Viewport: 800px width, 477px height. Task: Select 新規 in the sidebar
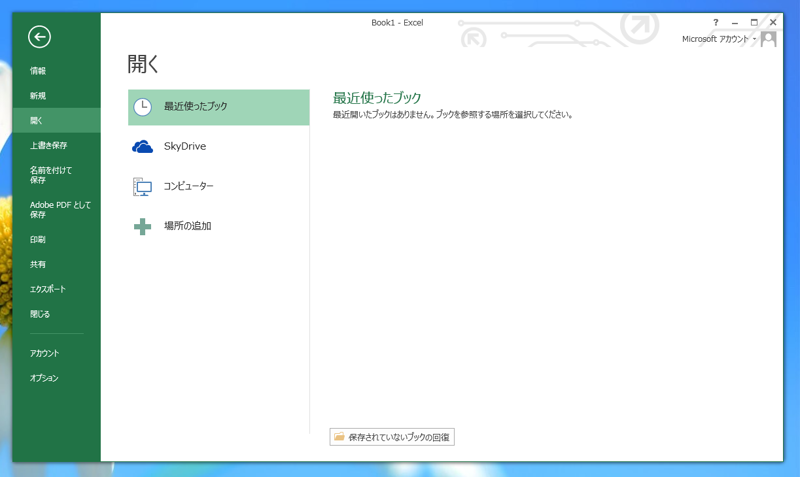(x=57, y=96)
